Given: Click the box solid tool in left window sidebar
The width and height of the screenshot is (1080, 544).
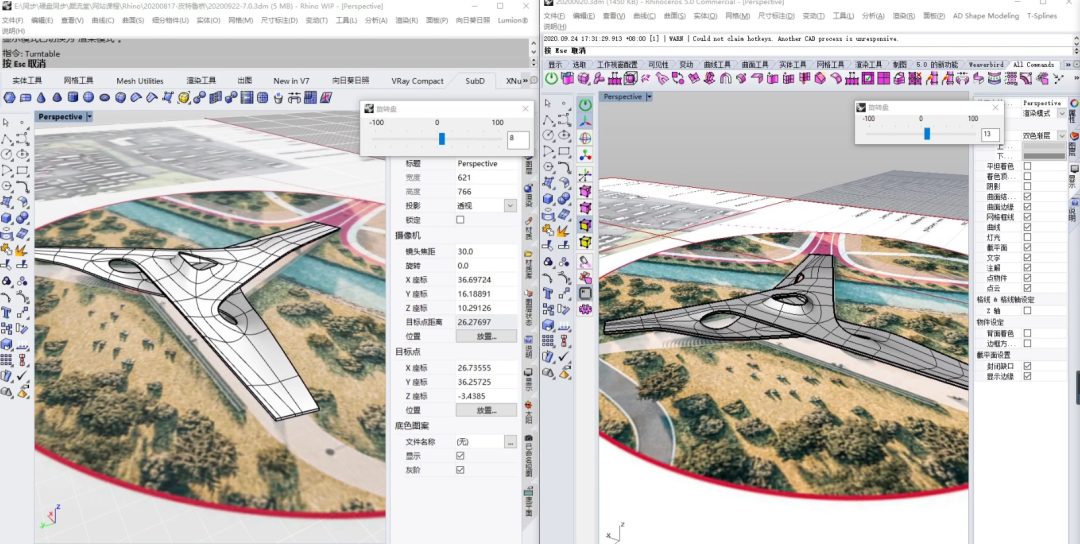Looking at the screenshot, I should [6, 218].
